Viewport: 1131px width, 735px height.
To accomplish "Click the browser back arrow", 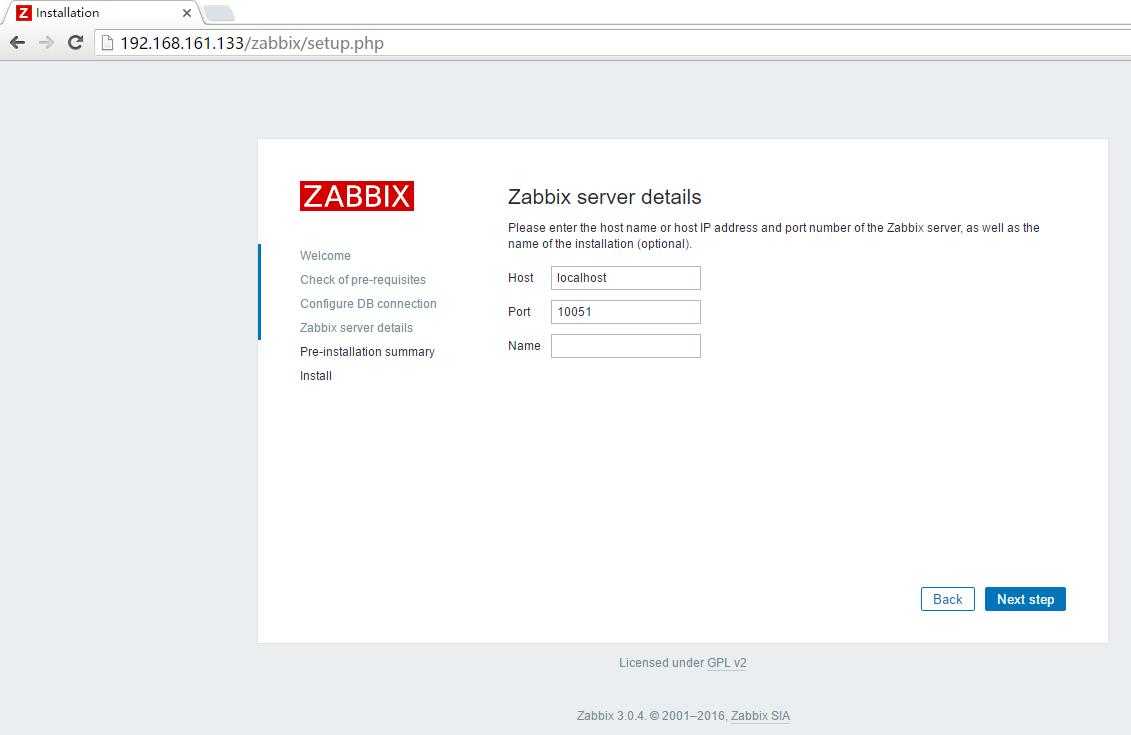I will pyautogui.click(x=17, y=43).
